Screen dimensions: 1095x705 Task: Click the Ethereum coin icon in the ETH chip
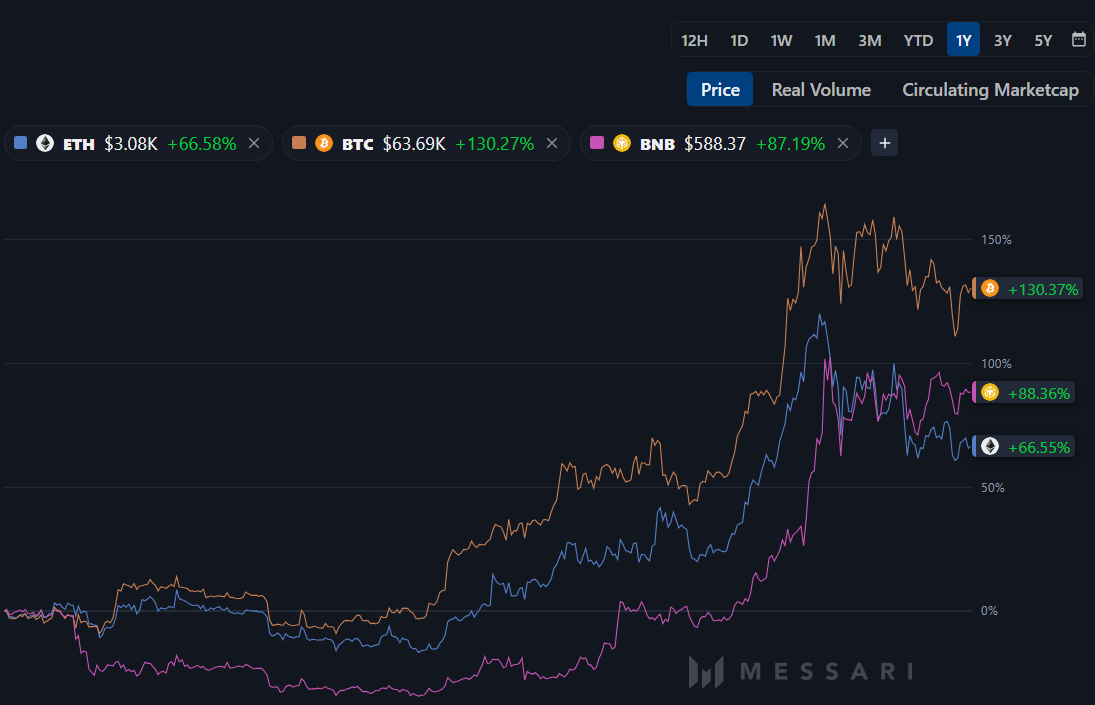[x=45, y=143]
